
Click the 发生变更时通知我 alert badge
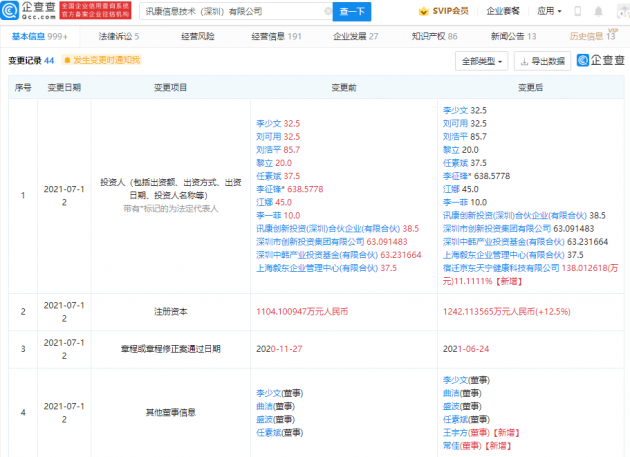pyautogui.click(x=102, y=60)
